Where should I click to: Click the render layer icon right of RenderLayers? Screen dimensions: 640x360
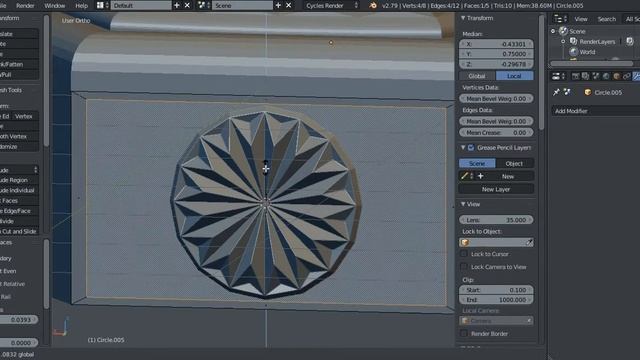(630, 41)
